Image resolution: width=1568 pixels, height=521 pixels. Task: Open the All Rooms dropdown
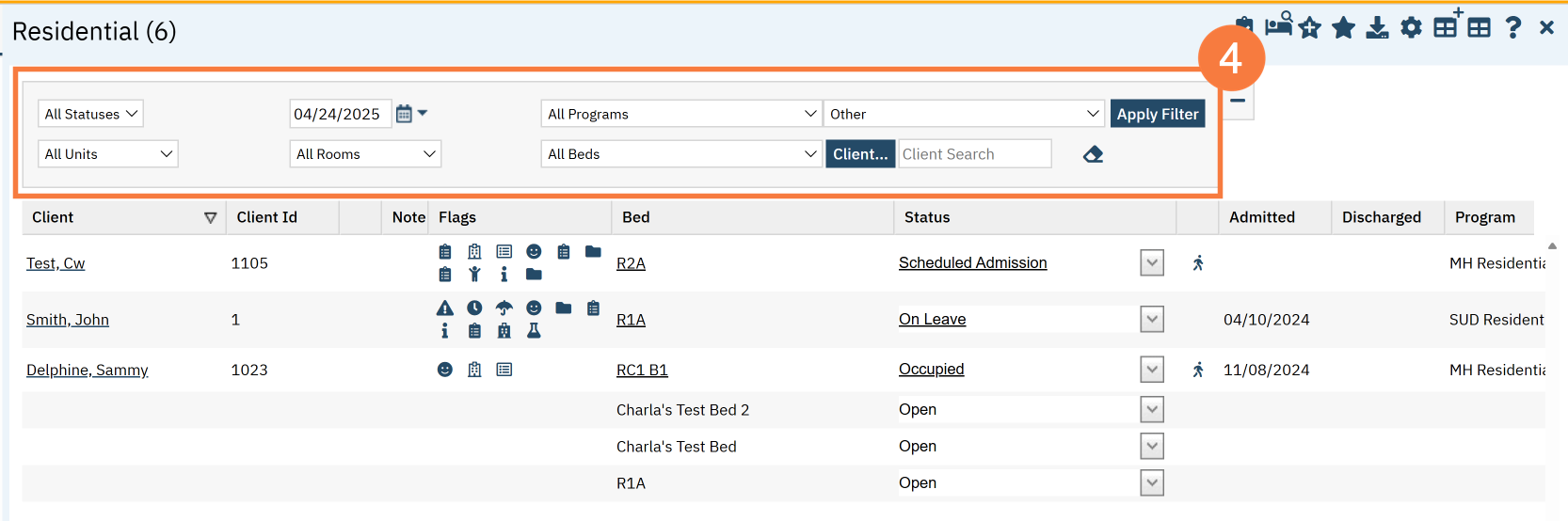(365, 154)
